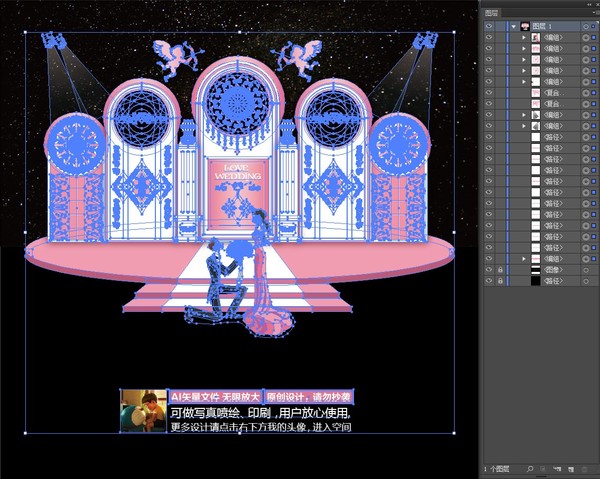Click the "原创设计，请勿抄袭" banner on canvas
The height and width of the screenshot is (479, 600).
click(x=308, y=397)
